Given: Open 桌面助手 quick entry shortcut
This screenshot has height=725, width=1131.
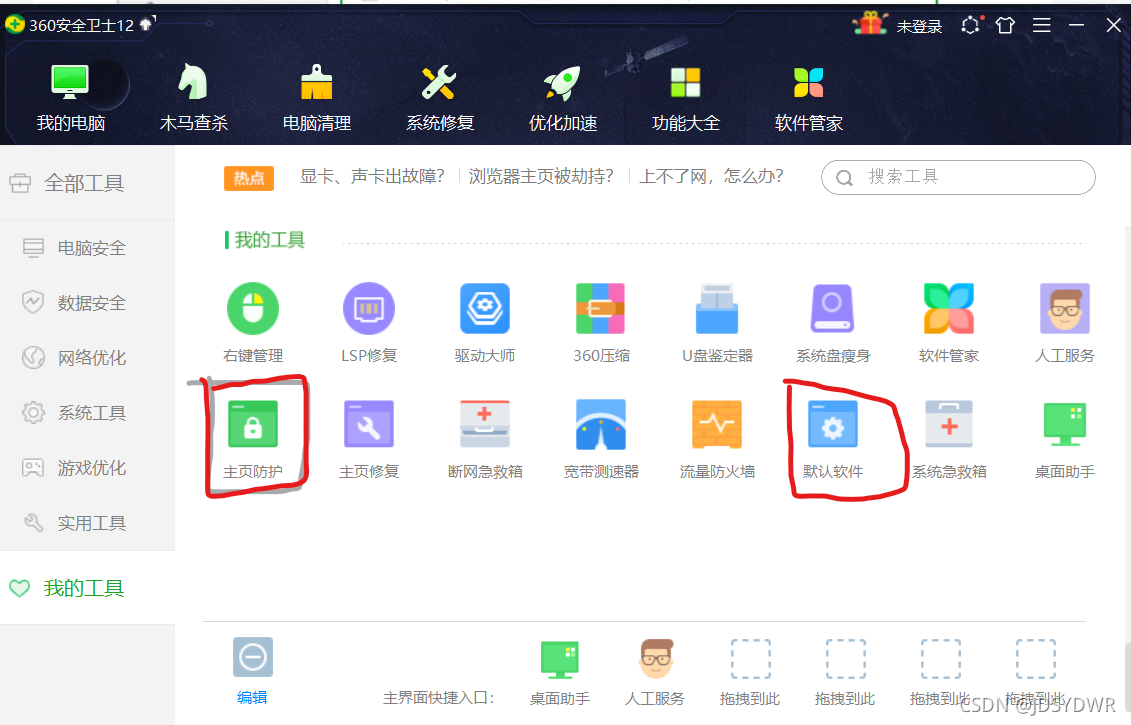Looking at the screenshot, I should 560,673.
